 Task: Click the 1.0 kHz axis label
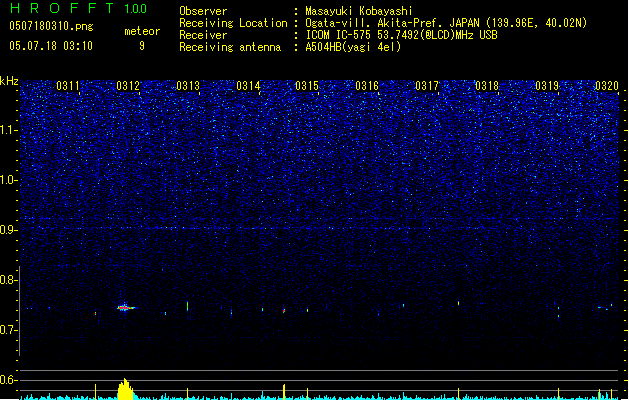click(9, 180)
